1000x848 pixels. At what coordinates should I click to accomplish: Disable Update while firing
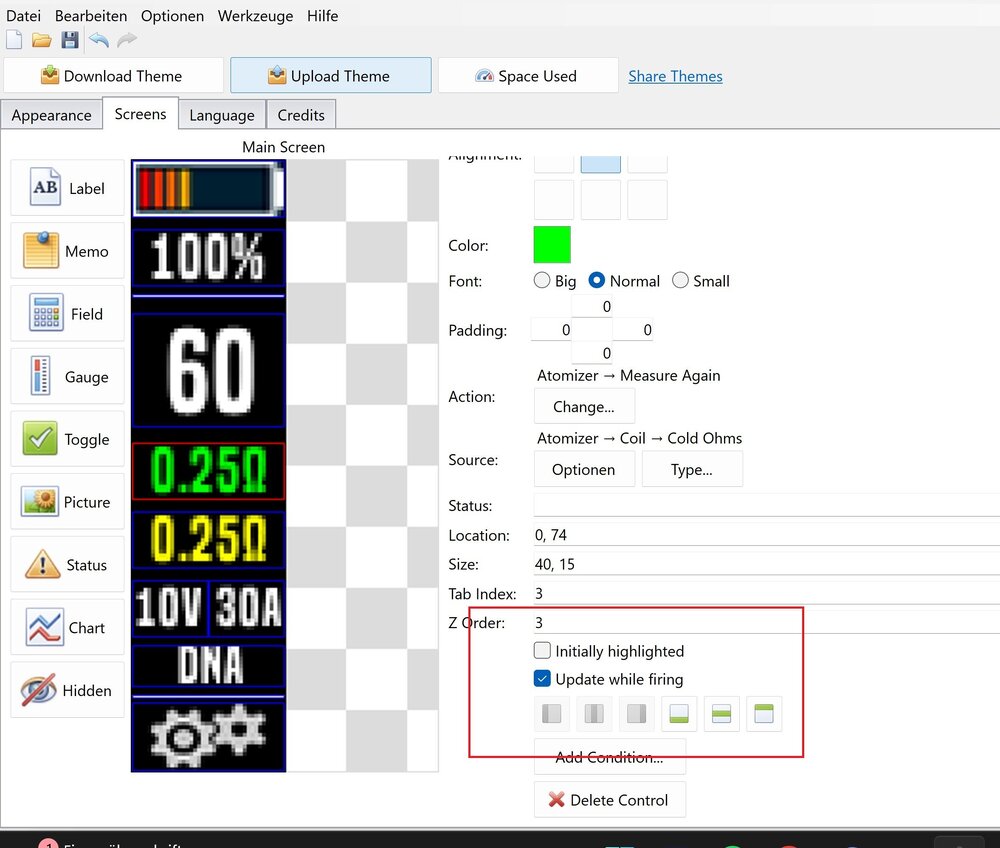tap(542, 677)
